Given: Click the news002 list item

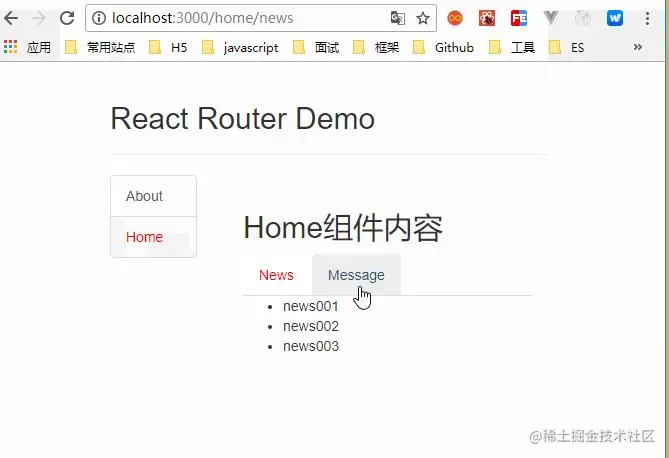Looking at the screenshot, I should 311,326.
